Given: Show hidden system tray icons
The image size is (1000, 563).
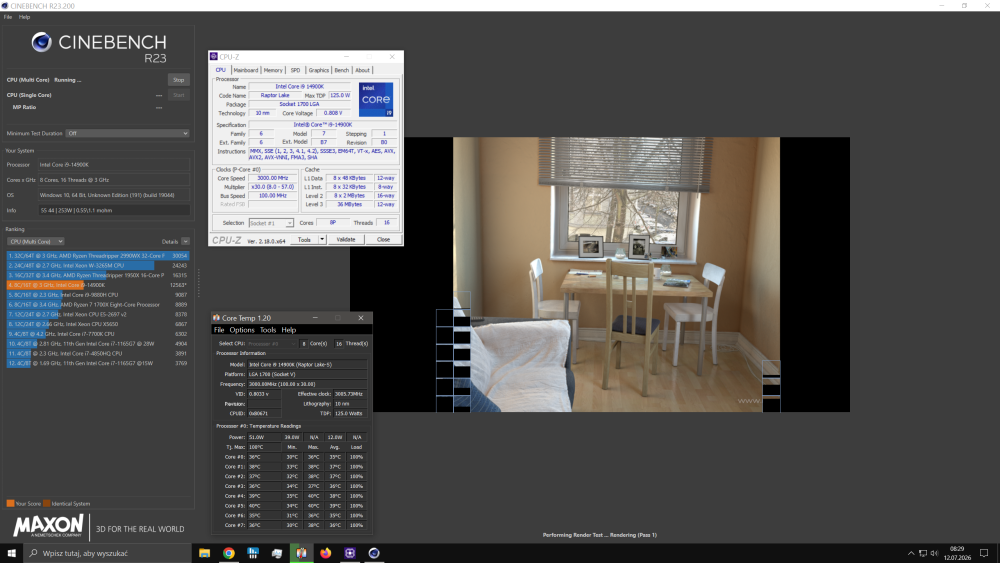Looking at the screenshot, I should (911, 553).
